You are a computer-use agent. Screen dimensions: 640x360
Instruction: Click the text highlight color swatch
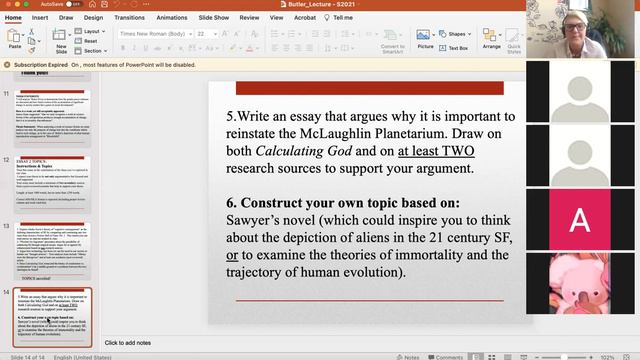pos(232,48)
